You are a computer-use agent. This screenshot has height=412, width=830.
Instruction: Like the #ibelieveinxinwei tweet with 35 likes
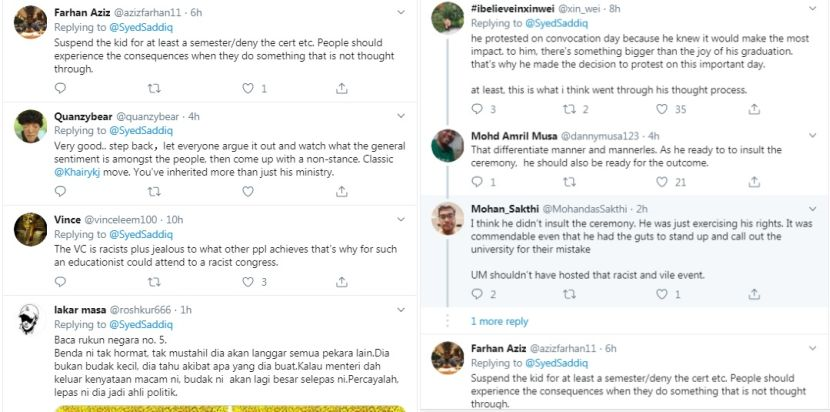[x=656, y=109]
